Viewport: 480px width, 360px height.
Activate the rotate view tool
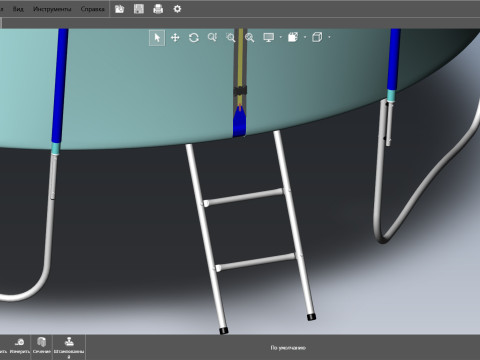194,38
